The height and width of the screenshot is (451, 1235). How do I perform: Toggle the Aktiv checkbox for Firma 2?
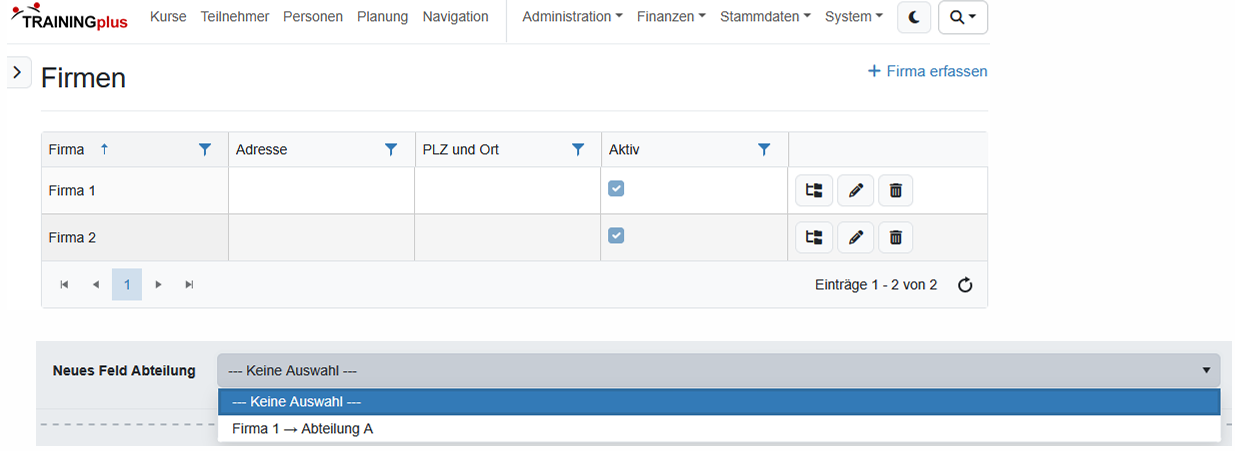[616, 235]
